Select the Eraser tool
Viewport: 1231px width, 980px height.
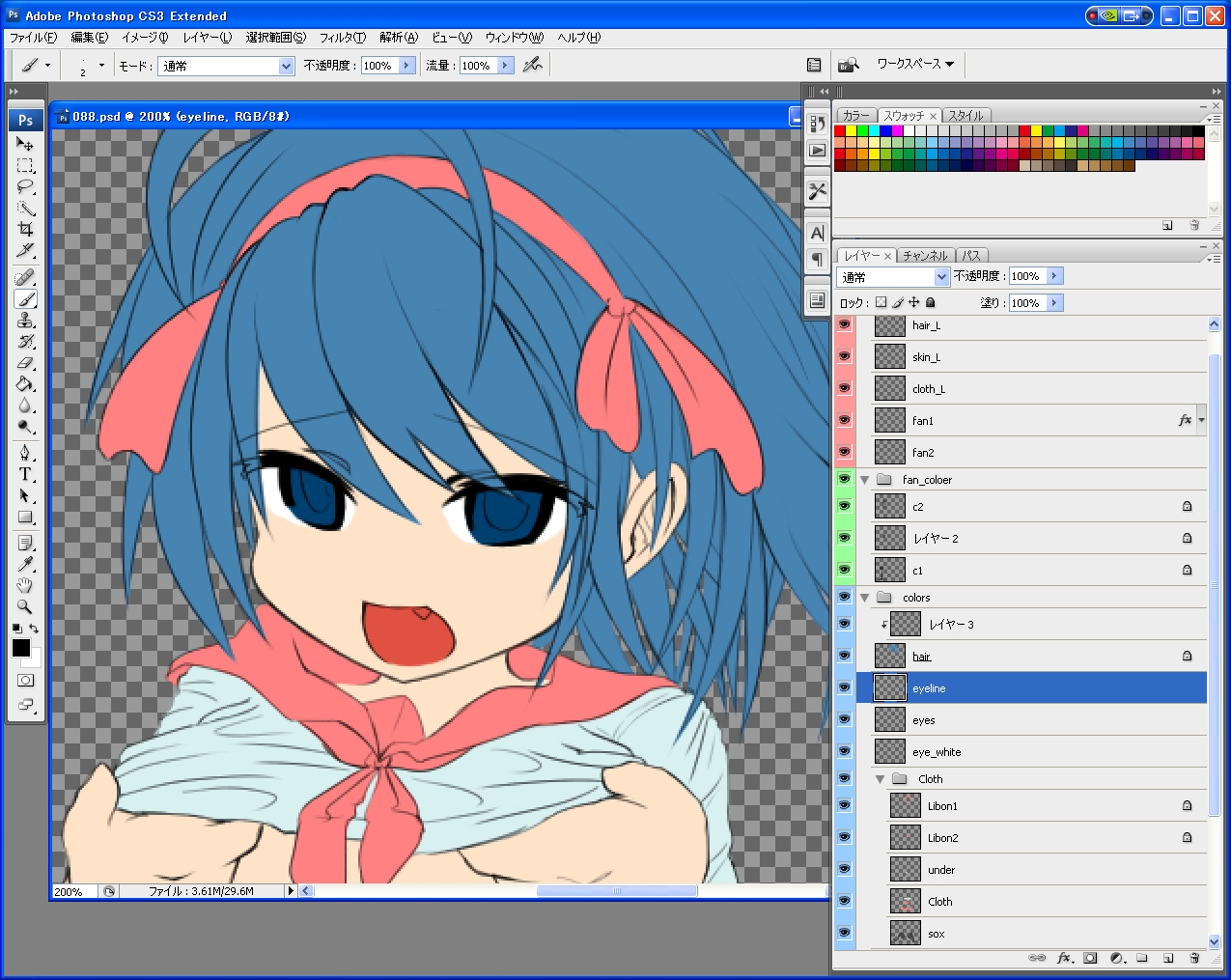pos(25,363)
